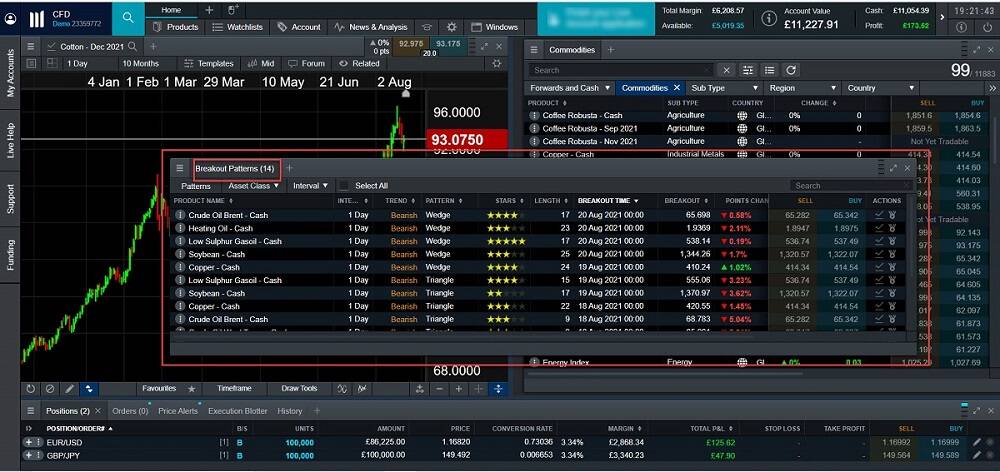Open Positions panel hamburger menu
Image resolution: width=1000 pixels, height=472 pixels.
(x=31, y=411)
